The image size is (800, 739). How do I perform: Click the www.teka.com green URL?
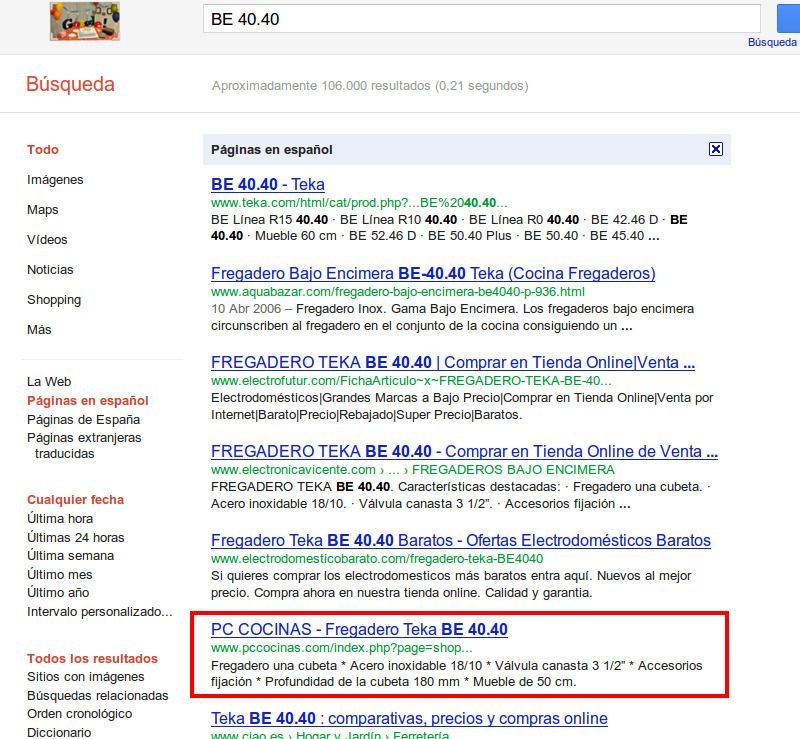click(x=359, y=203)
